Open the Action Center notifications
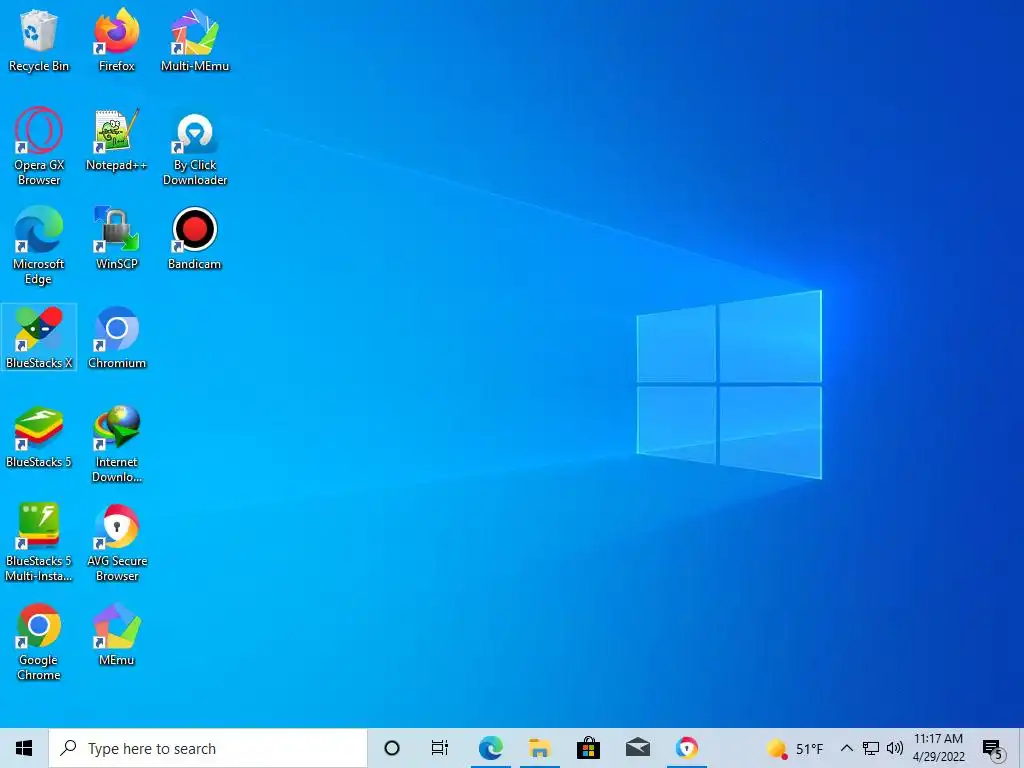 (x=993, y=749)
